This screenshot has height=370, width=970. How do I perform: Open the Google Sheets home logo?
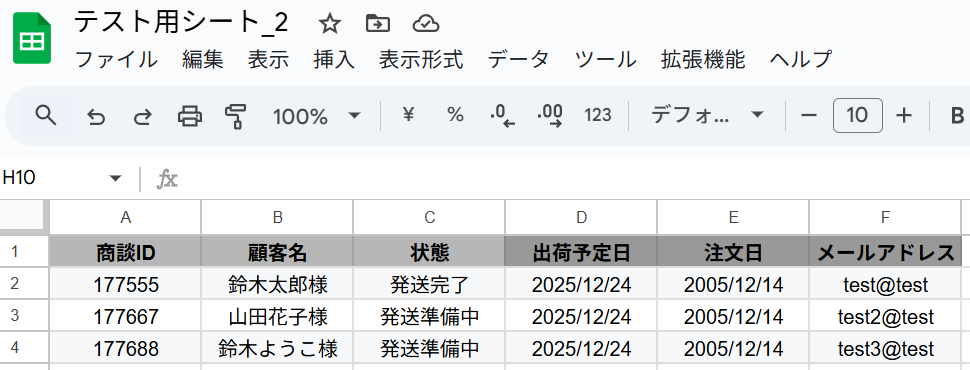(32, 38)
